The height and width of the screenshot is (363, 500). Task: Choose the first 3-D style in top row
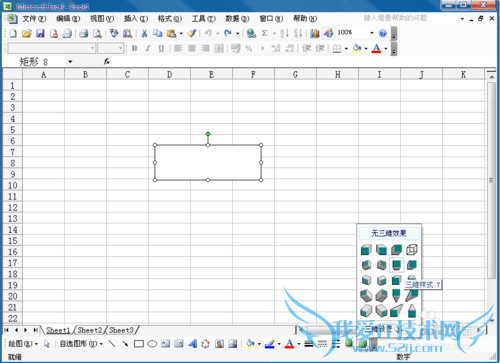[x=366, y=250]
